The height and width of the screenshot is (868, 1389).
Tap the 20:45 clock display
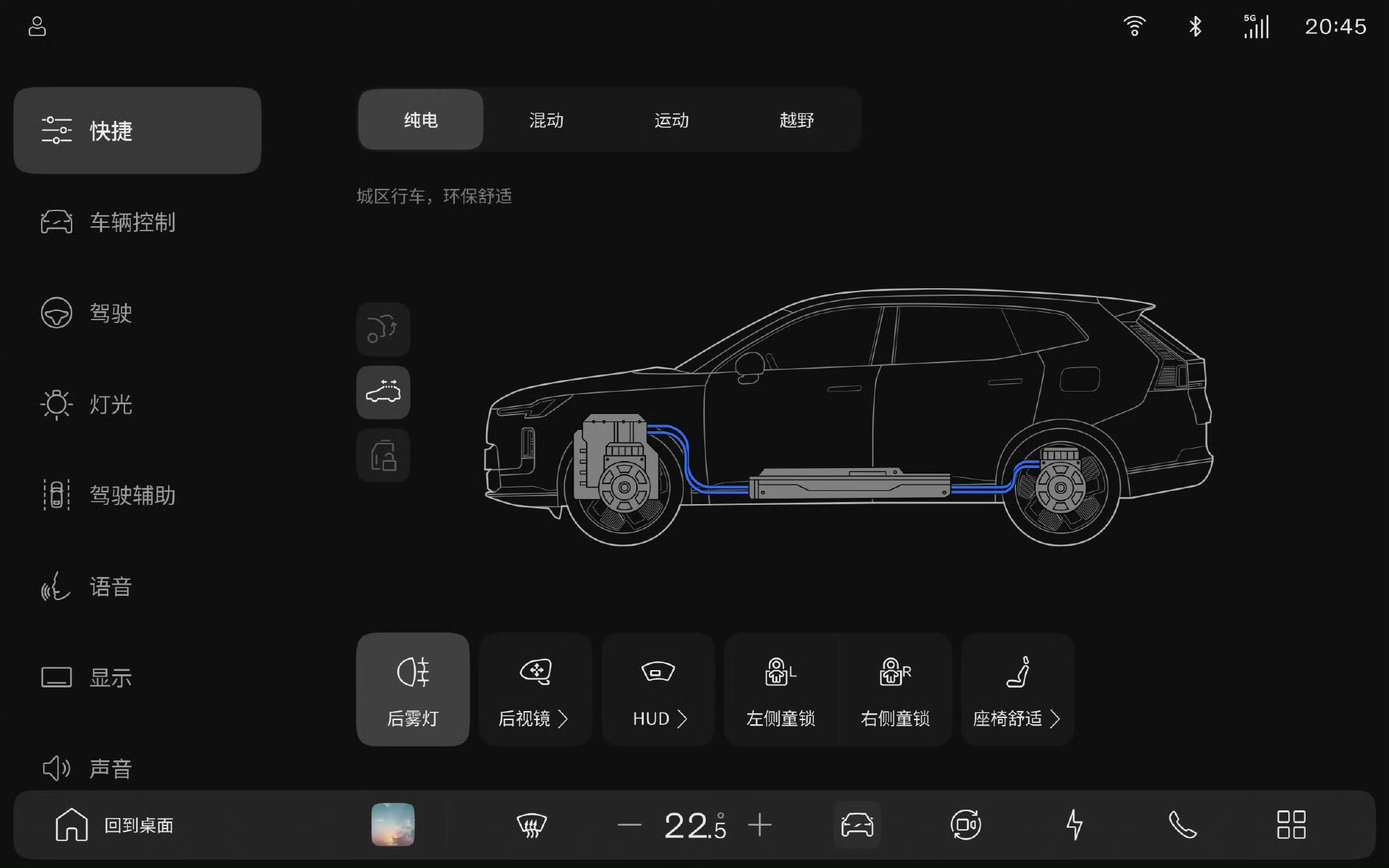click(1335, 26)
